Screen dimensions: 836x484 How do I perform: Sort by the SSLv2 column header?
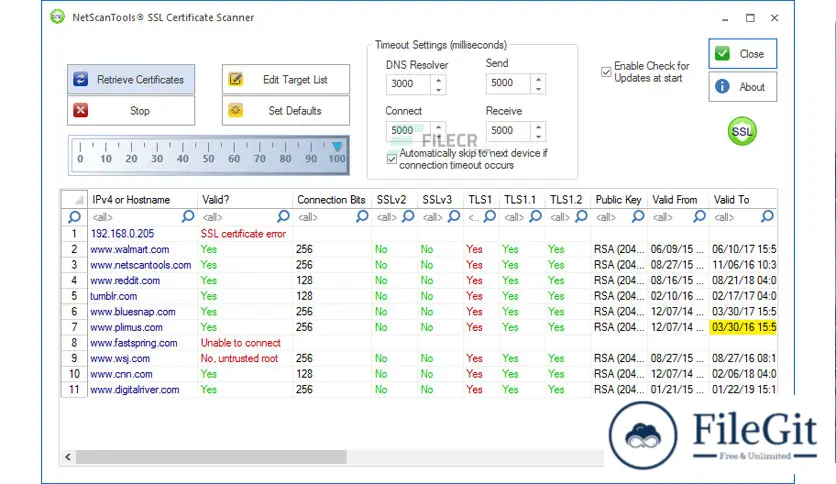(x=395, y=199)
